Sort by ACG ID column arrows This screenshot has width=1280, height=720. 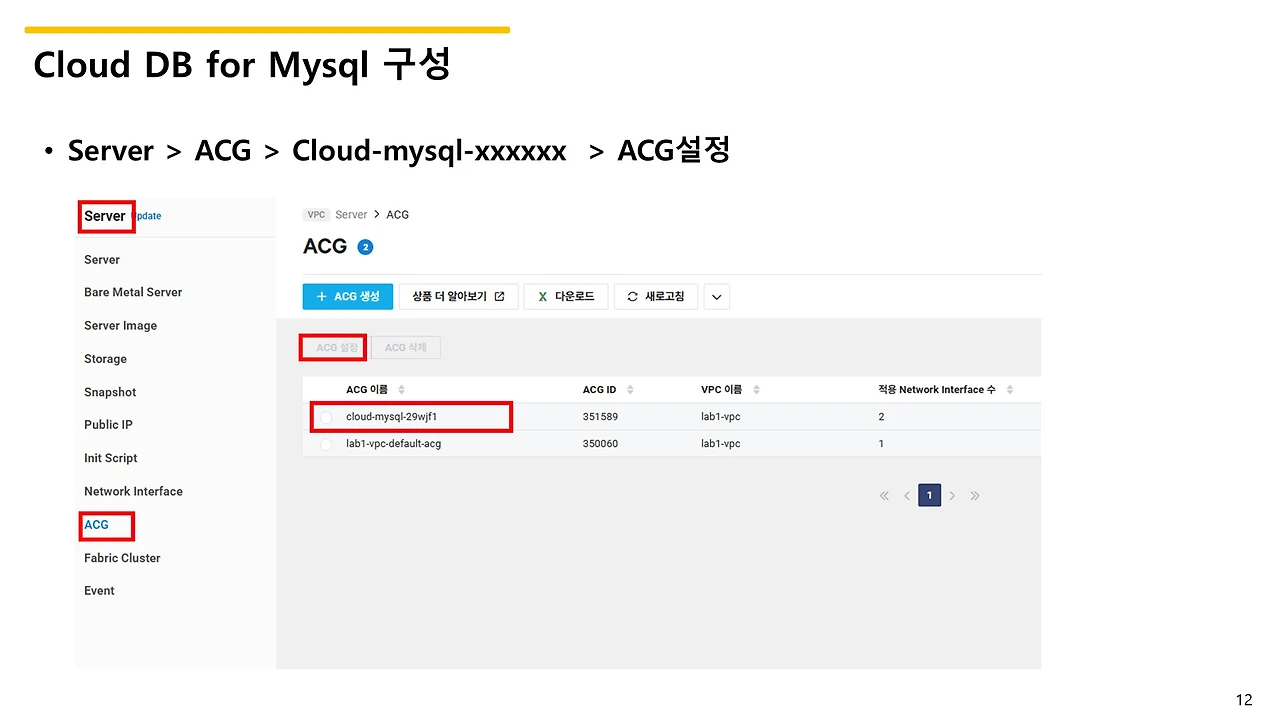(630, 390)
